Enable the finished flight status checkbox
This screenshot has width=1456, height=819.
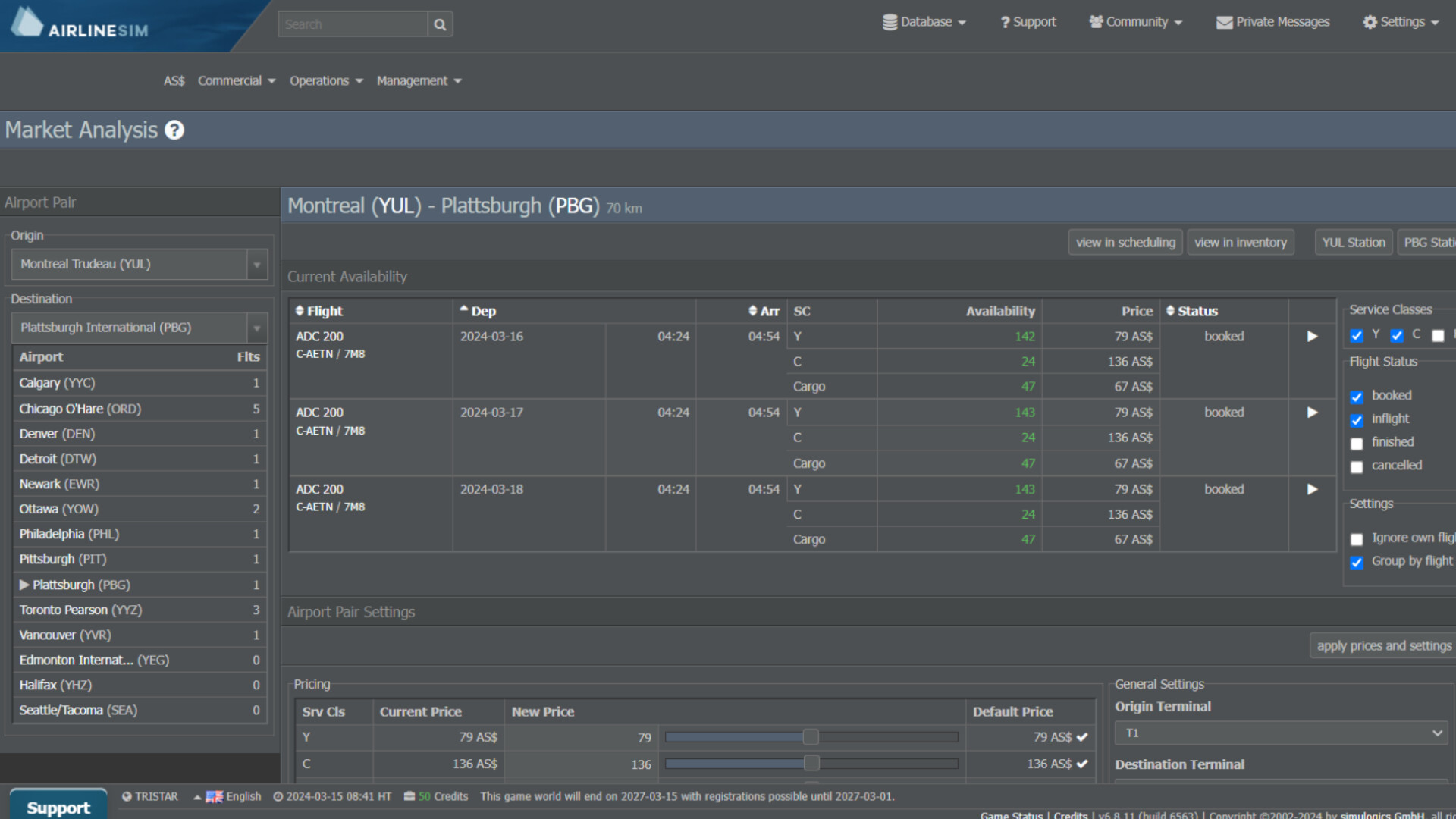(x=1357, y=444)
